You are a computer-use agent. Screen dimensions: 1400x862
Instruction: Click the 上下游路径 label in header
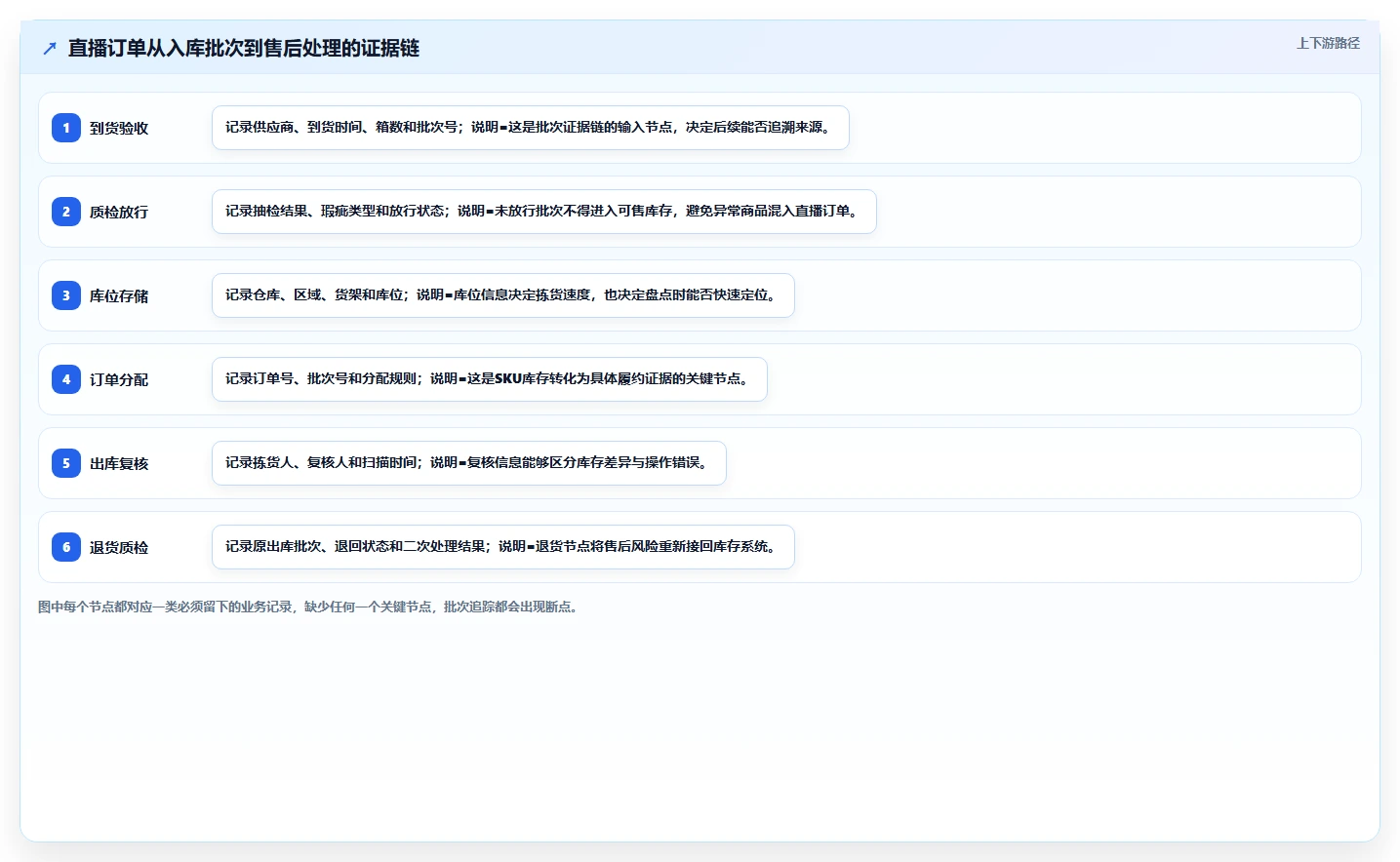[1328, 43]
